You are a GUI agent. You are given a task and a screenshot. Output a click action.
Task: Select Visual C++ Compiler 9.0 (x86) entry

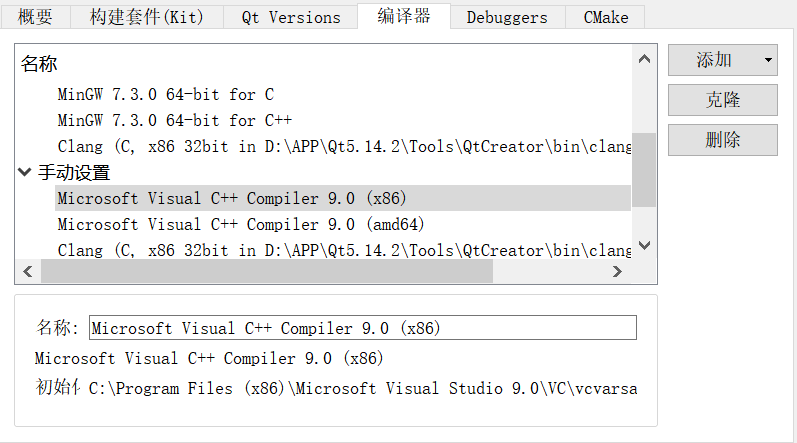(x=232, y=198)
